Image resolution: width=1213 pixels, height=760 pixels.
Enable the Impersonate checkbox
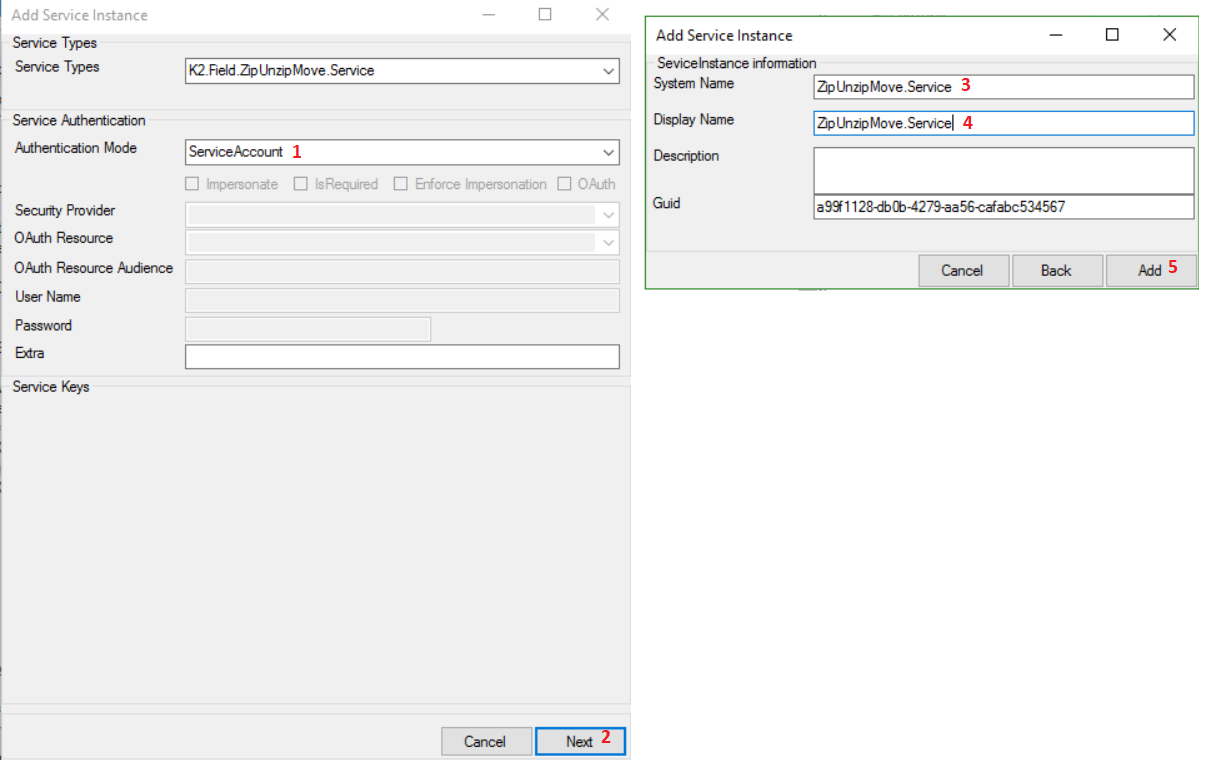[193, 184]
